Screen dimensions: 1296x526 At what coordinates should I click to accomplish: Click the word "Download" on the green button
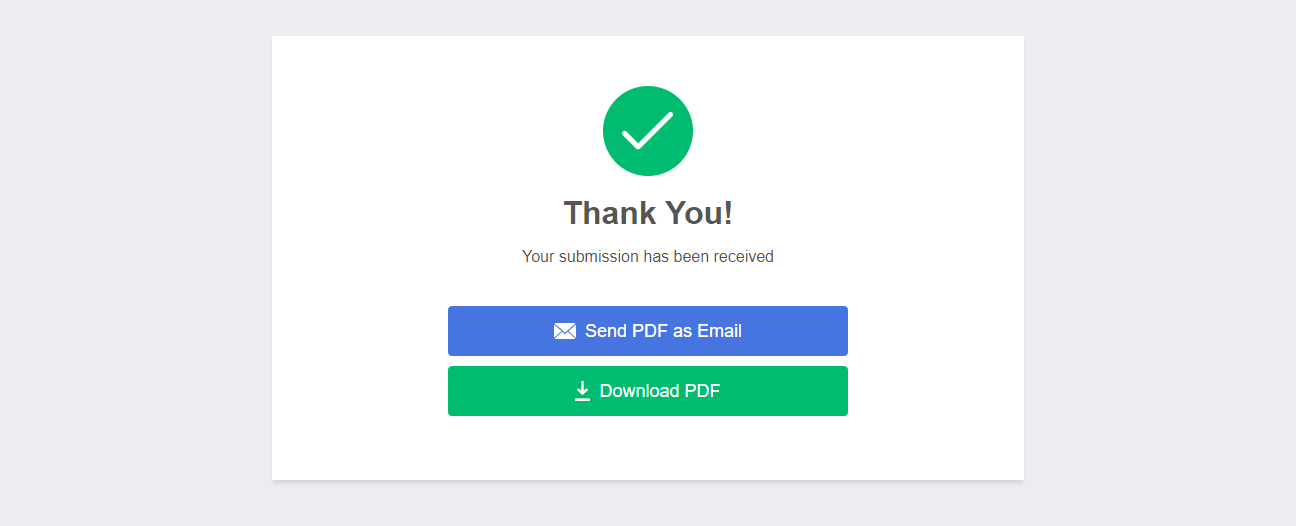pos(640,391)
